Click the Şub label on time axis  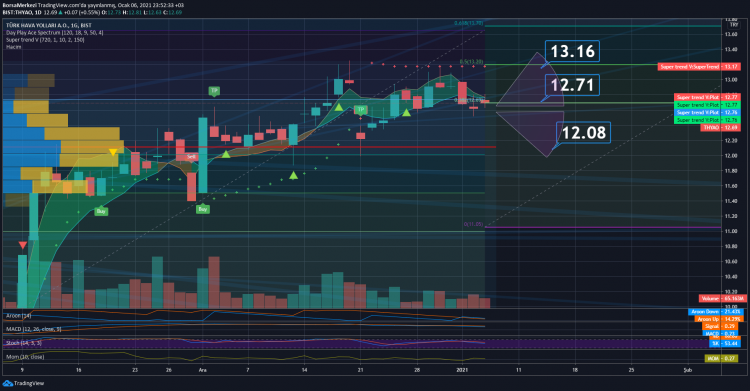[x=688, y=370]
